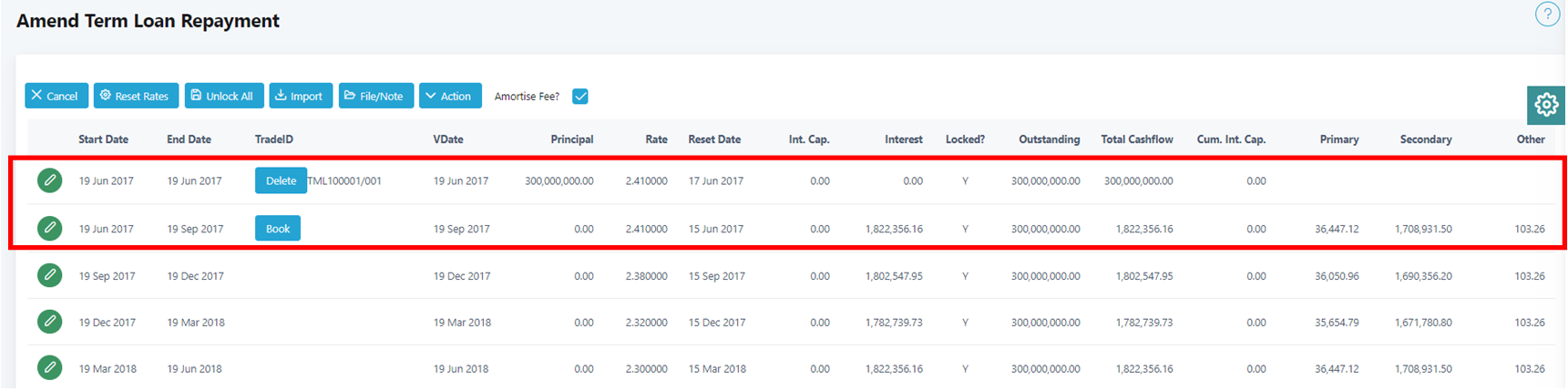
Task: Click Unlock All in the toolbar
Action: pyautogui.click(x=224, y=96)
